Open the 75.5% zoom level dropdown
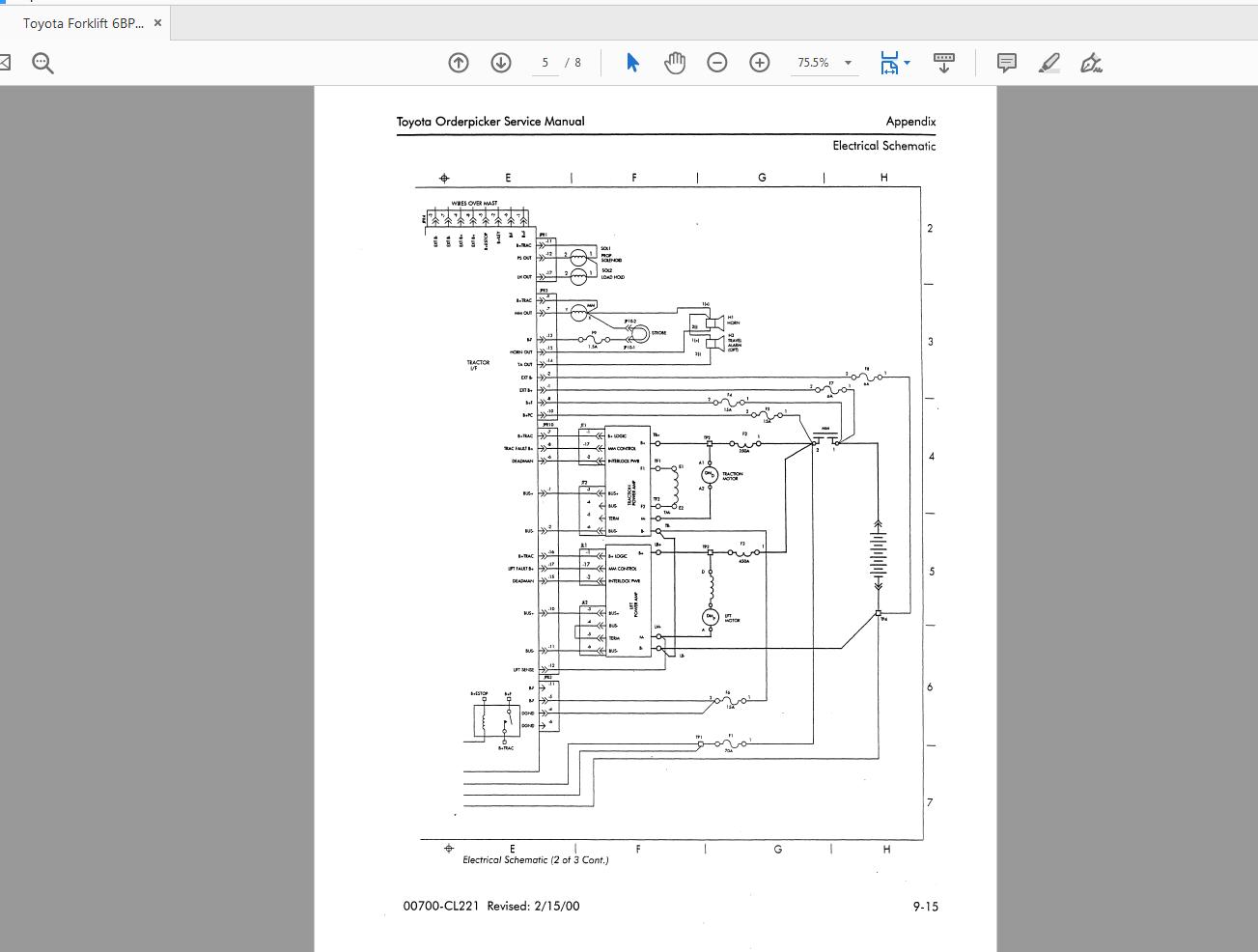 point(848,63)
